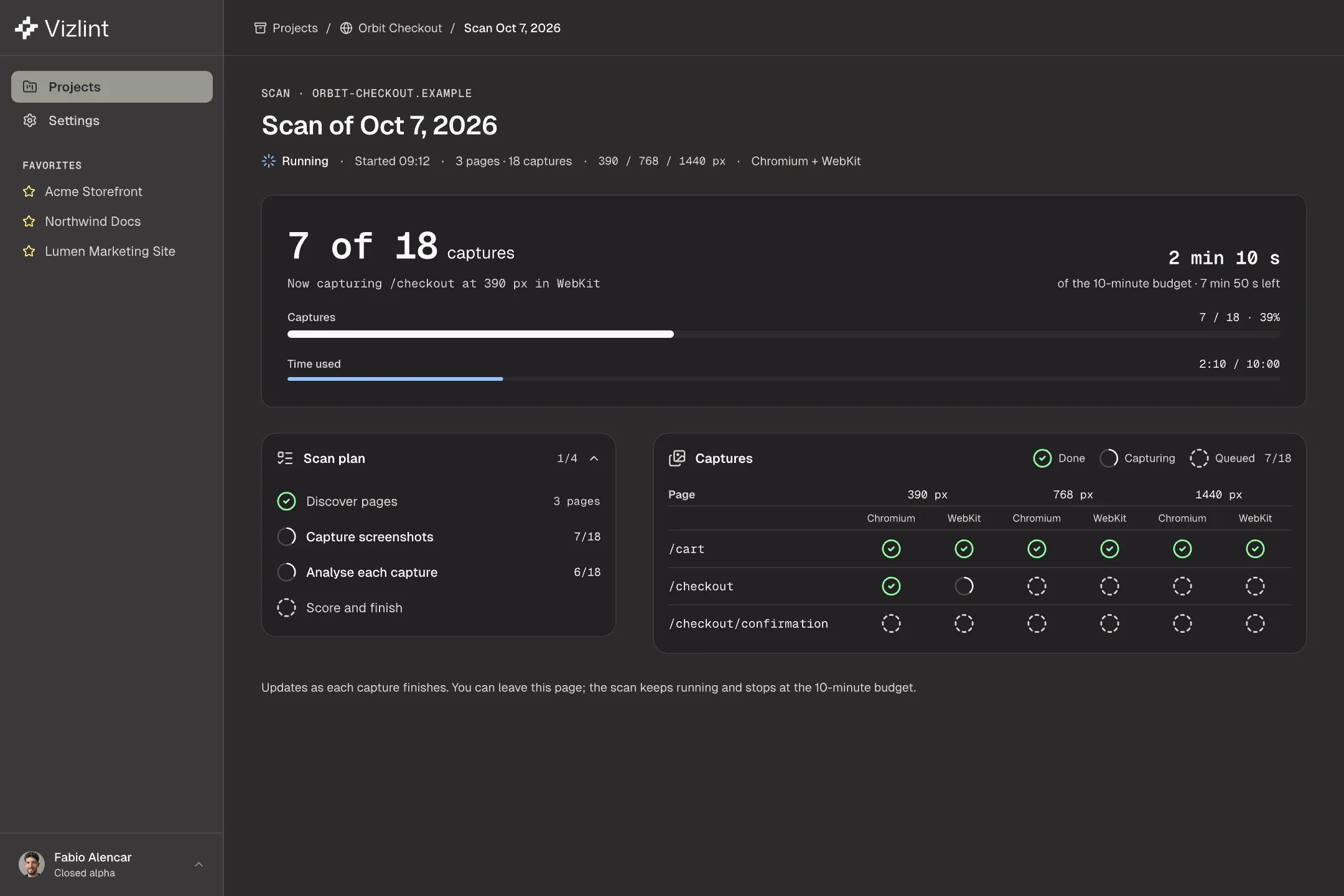Click the Running spinner status icon

[268, 161]
